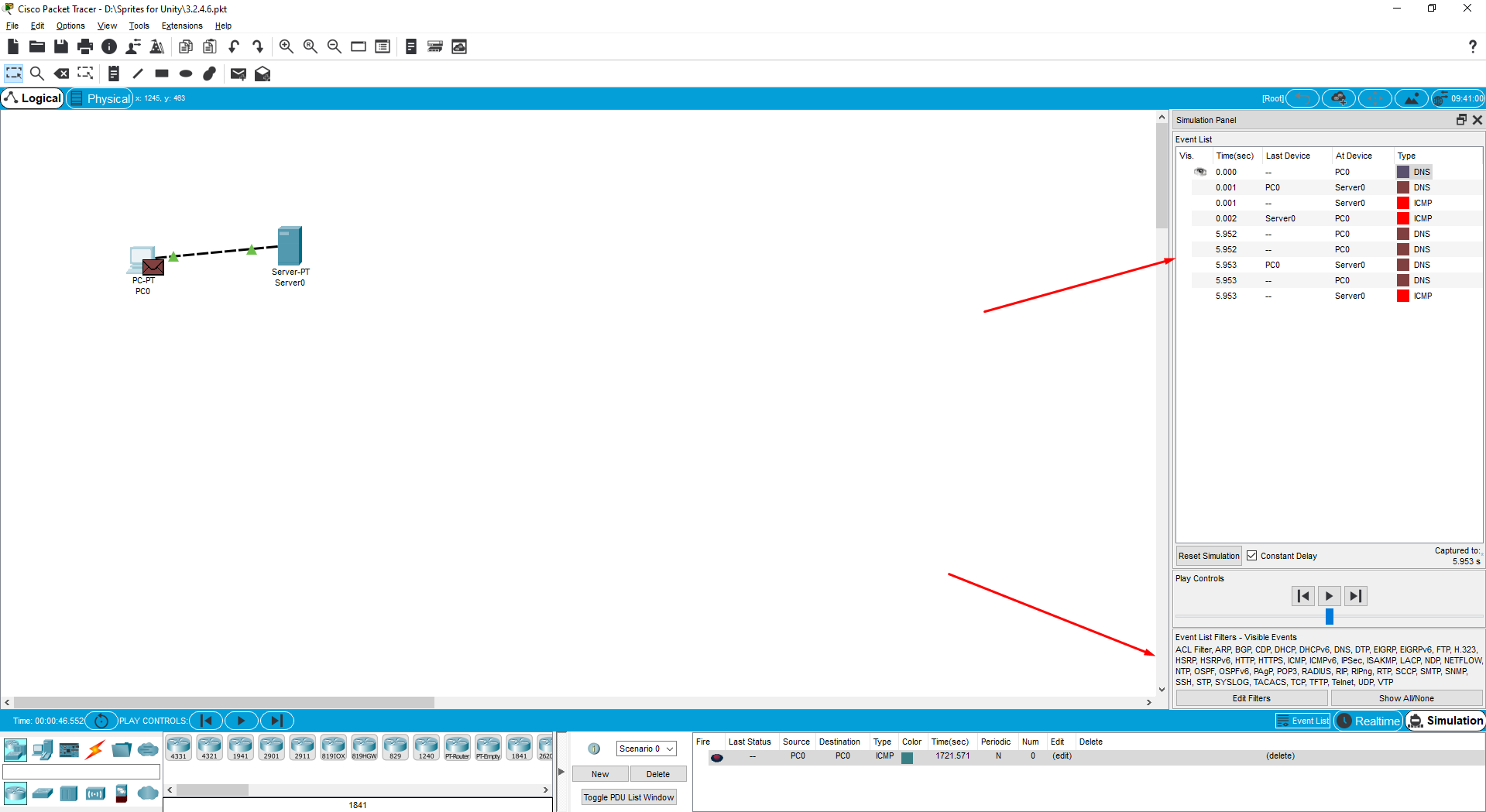Select the Add Complex PDU open envelope icon
Screen dimensions: 1486x812
tap(263, 74)
